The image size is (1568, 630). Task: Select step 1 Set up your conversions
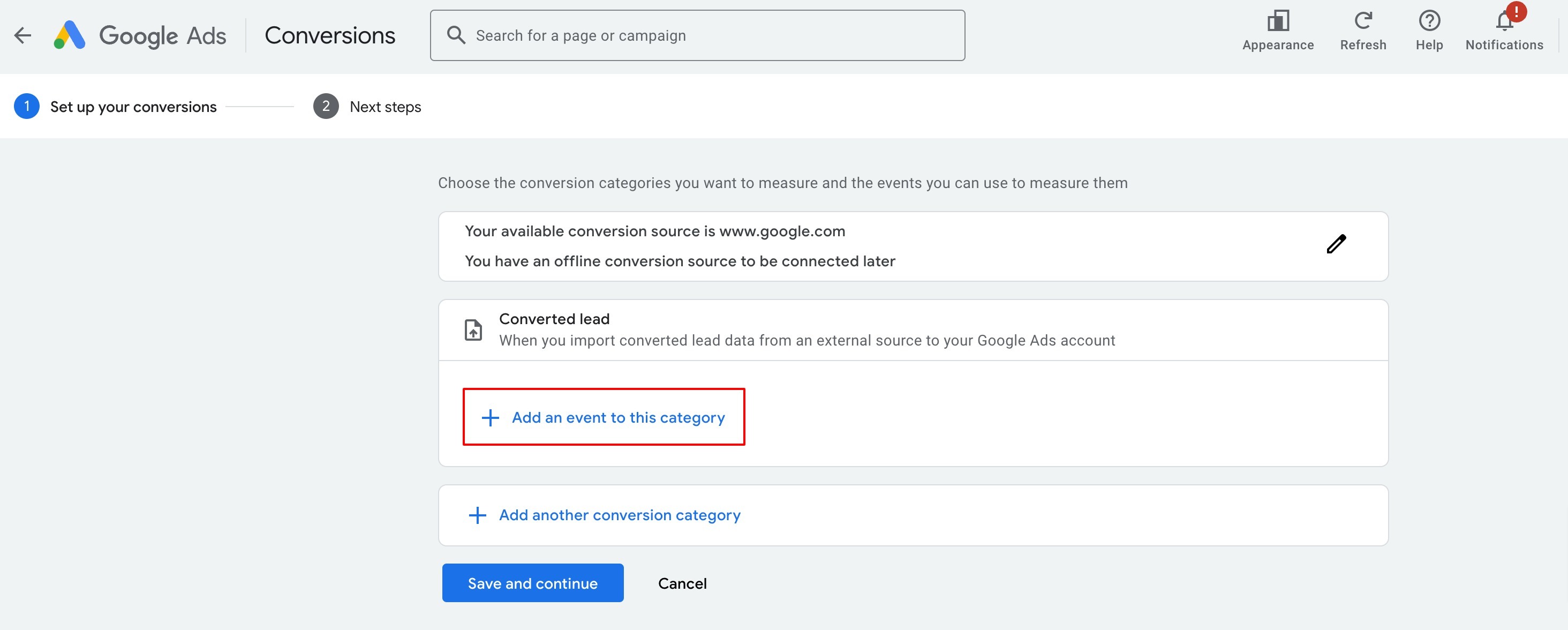pos(133,107)
